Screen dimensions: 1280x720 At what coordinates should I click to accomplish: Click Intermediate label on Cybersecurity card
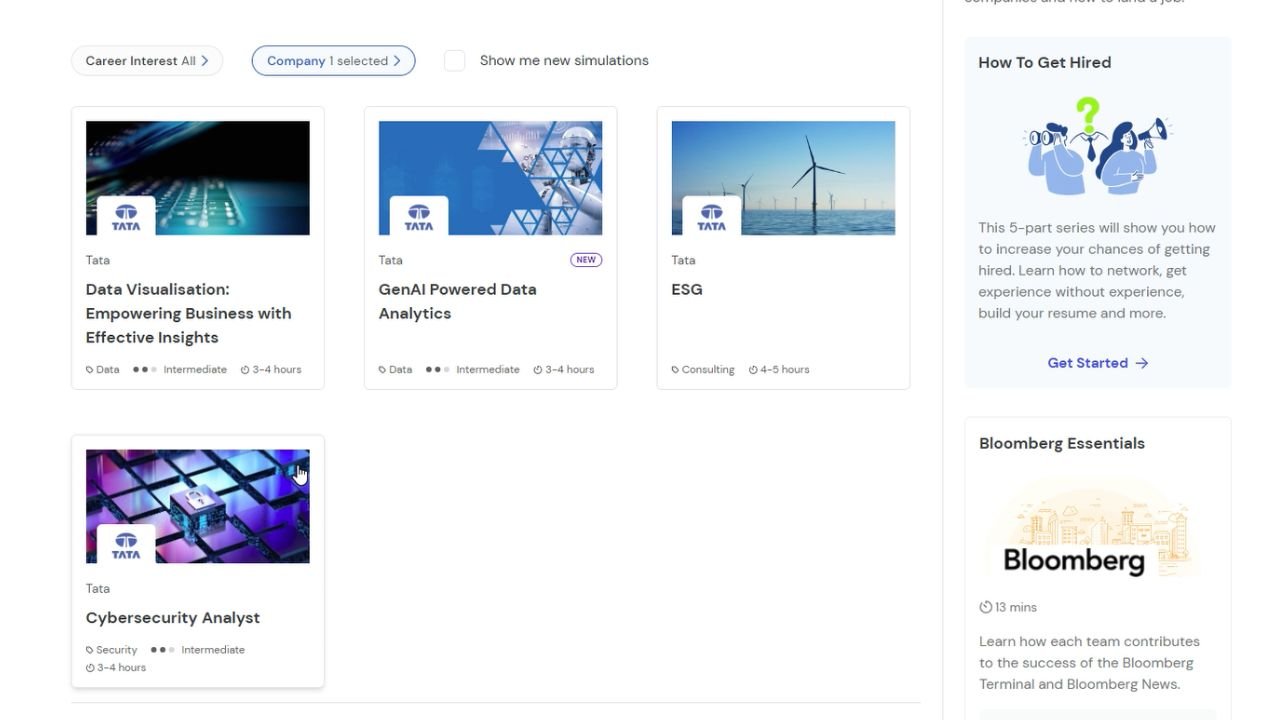[x=213, y=650]
